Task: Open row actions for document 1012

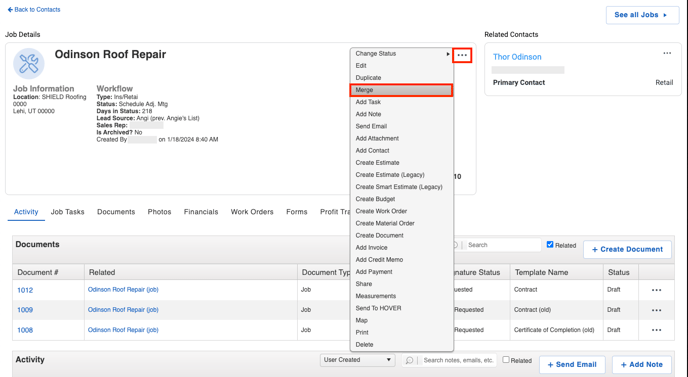Action: click(656, 290)
